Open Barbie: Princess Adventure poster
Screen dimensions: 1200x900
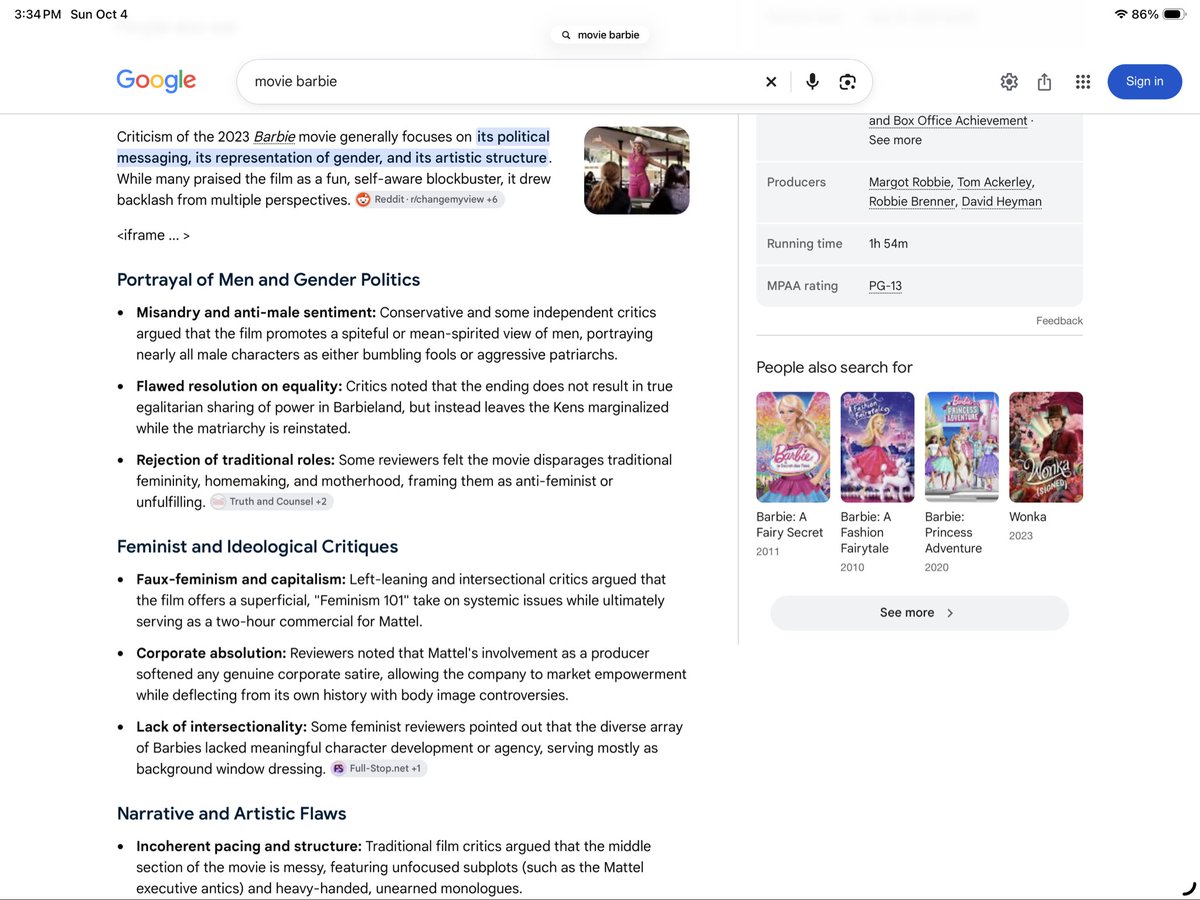[x=962, y=447]
